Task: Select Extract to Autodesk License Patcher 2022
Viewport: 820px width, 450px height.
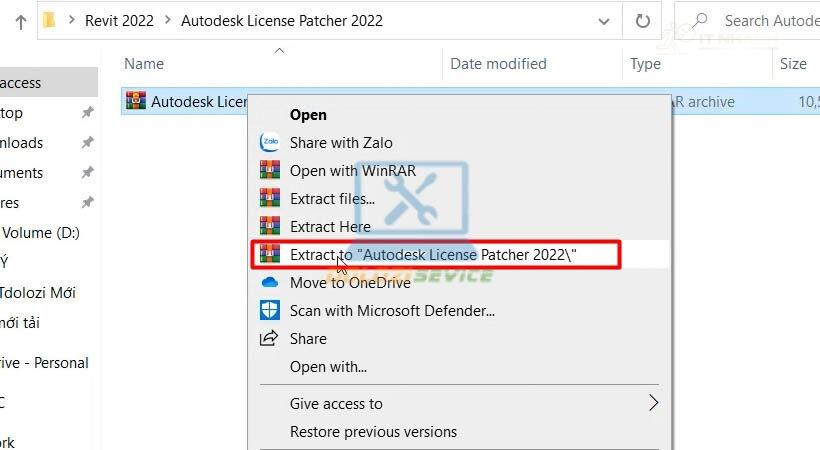Action: coord(433,255)
